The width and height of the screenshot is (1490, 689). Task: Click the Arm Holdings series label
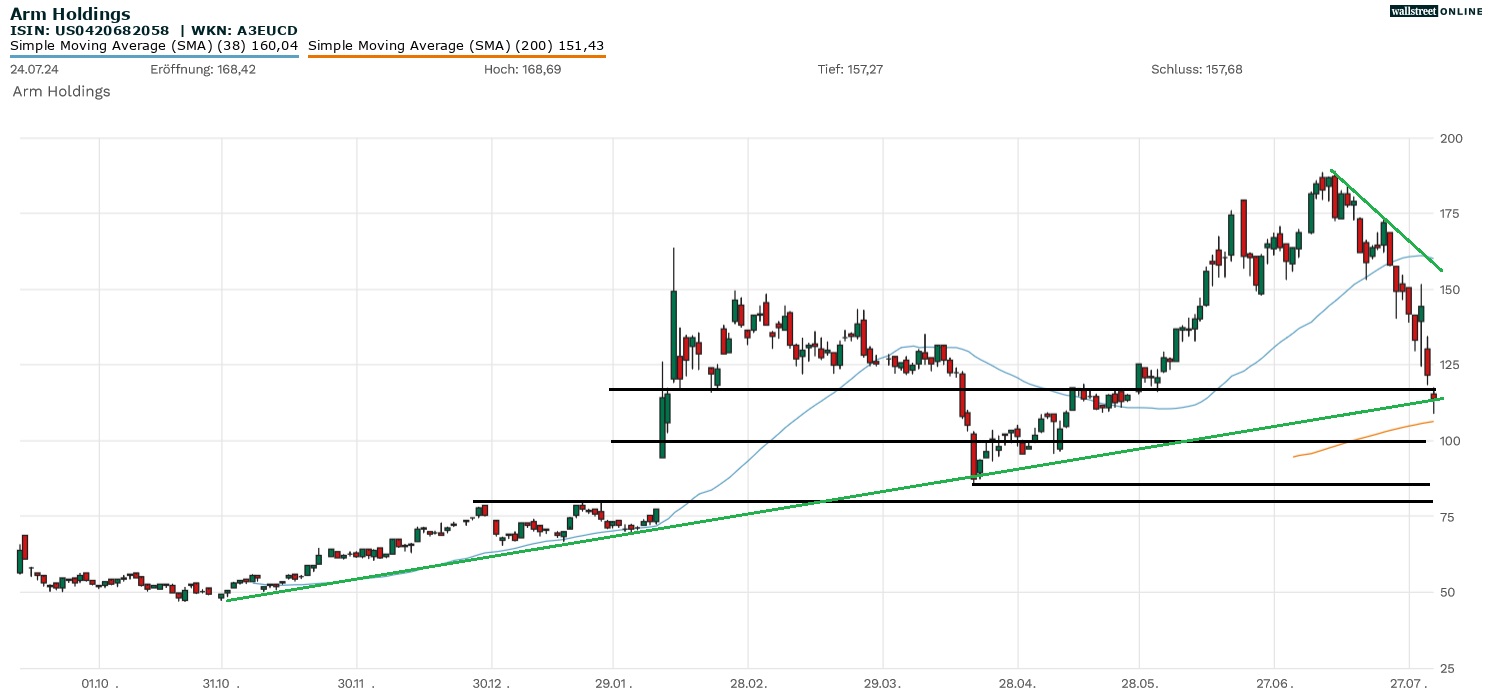(61, 91)
